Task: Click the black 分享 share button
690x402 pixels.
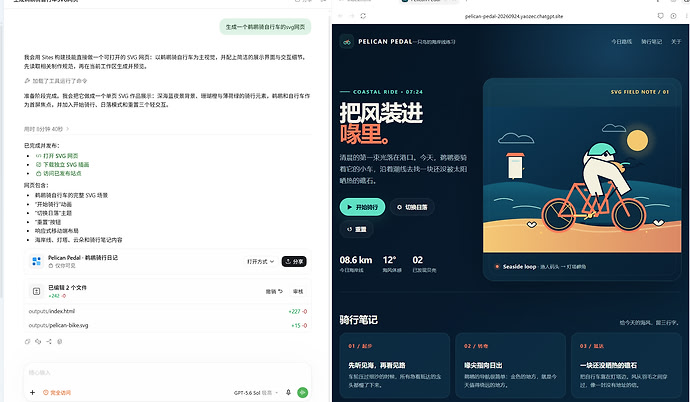Action: pos(294,261)
